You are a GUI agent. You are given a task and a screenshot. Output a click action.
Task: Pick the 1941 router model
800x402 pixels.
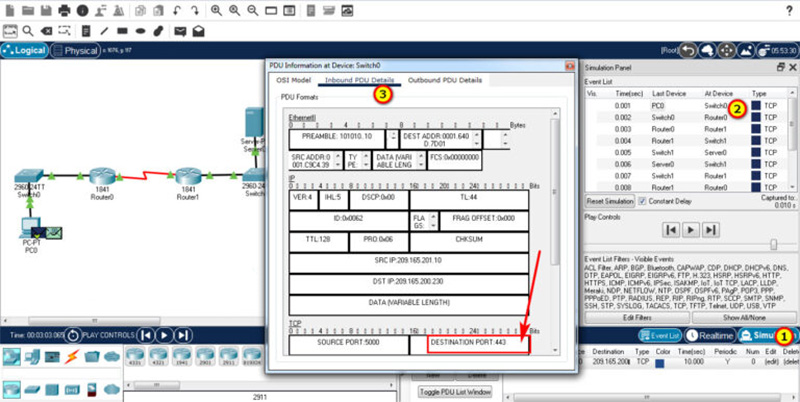pyautogui.click(x=182, y=356)
